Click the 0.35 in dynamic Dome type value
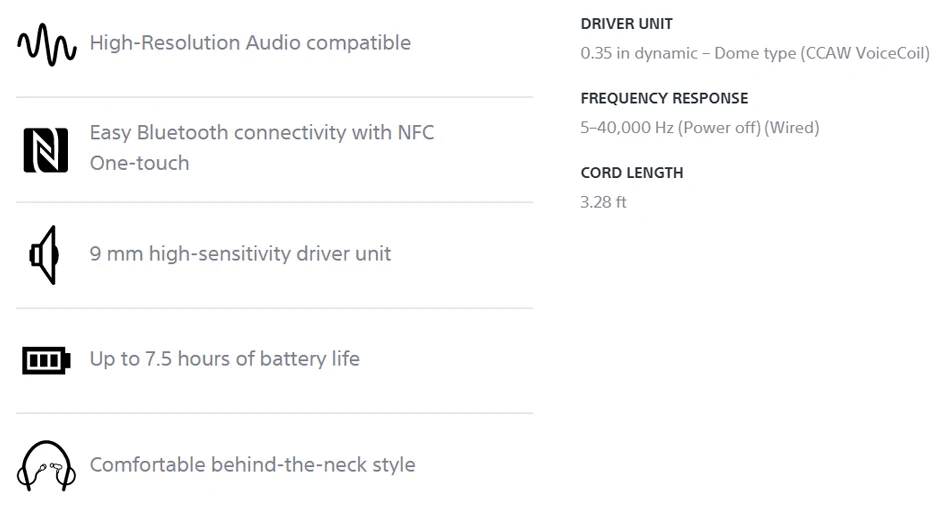Viewport: 950px width, 519px height. (x=755, y=53)
